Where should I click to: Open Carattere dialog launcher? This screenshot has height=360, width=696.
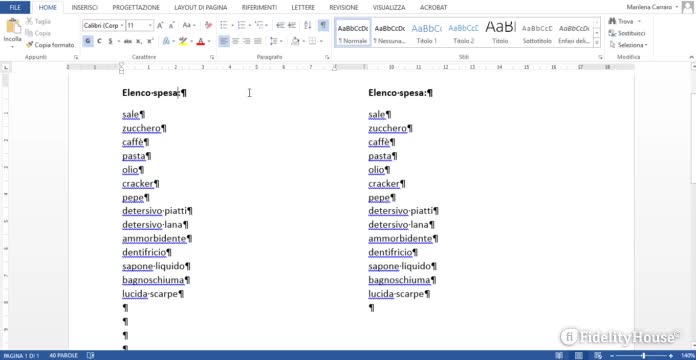[212, 57]
